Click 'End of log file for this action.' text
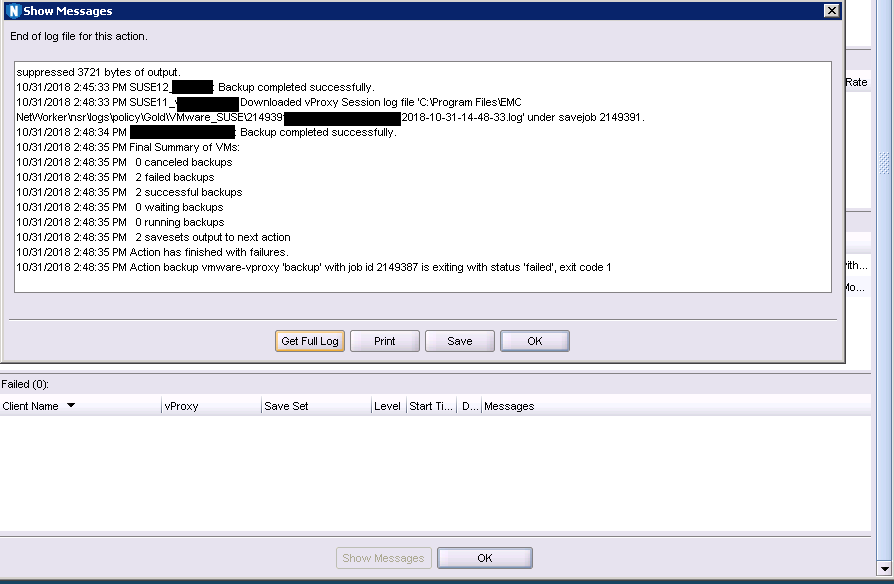 pyautogui.click(x=79, y=36)
